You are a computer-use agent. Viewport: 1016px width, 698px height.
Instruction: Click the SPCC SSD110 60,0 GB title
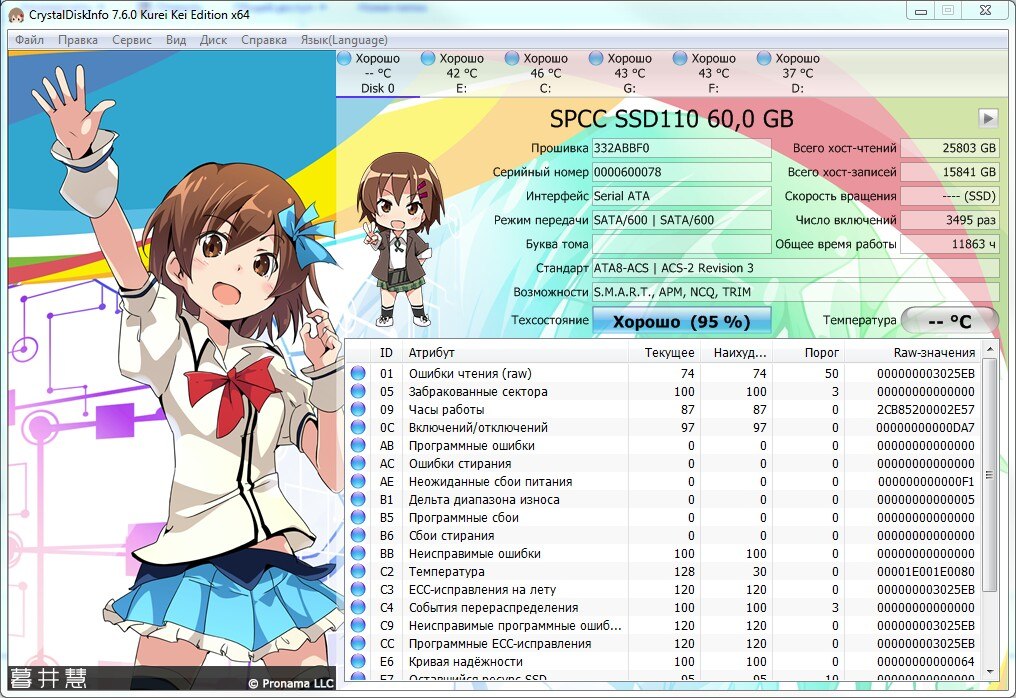[671, 119]
